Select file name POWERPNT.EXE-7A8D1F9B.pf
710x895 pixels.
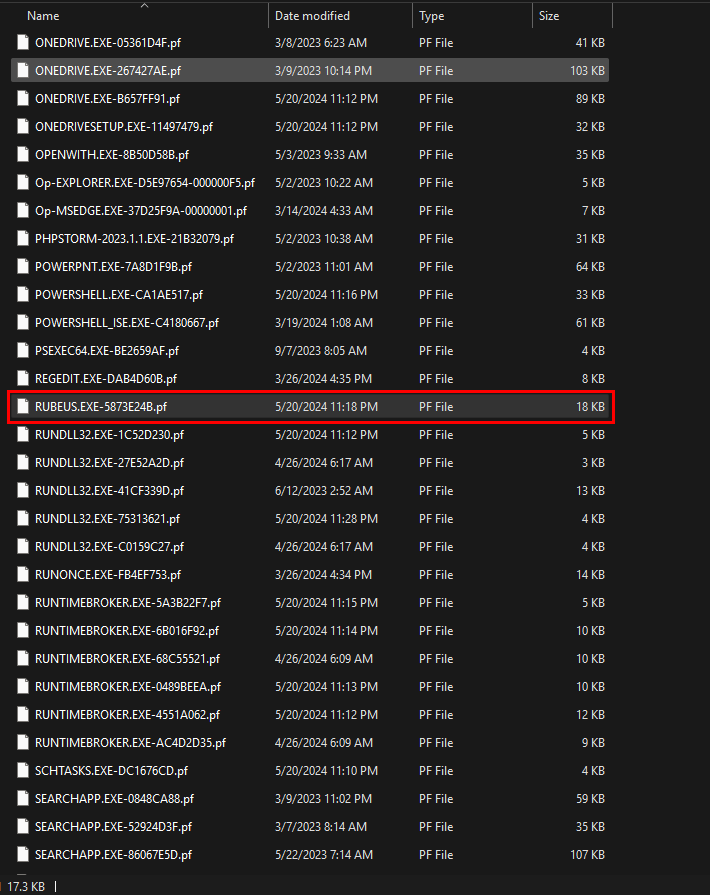point(114,267)
